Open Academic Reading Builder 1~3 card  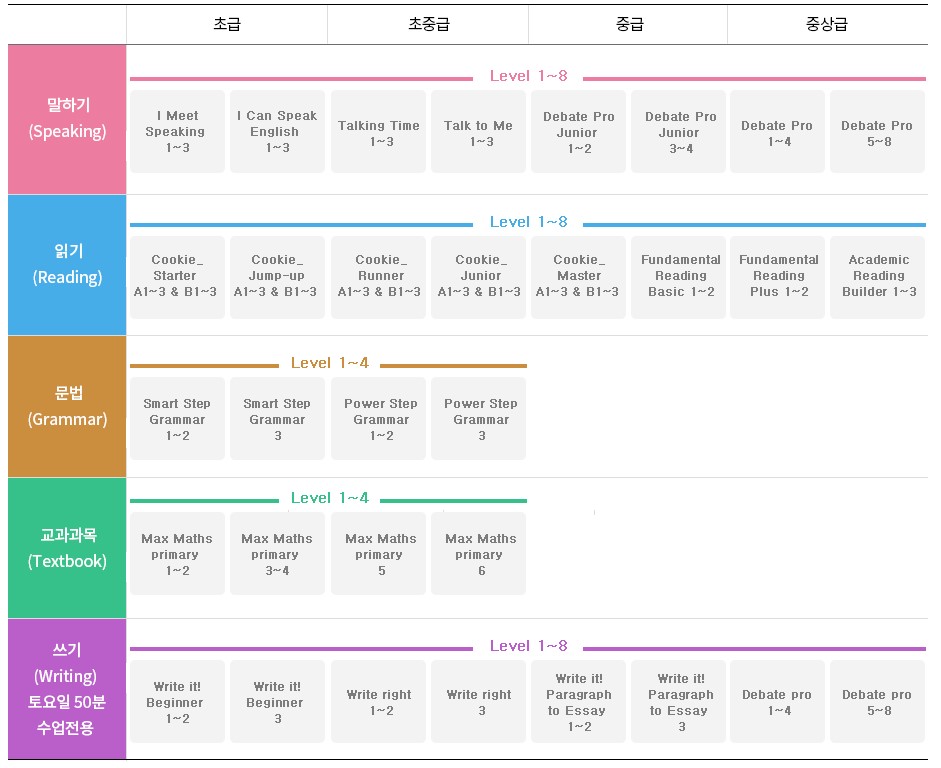click(877, 277)
